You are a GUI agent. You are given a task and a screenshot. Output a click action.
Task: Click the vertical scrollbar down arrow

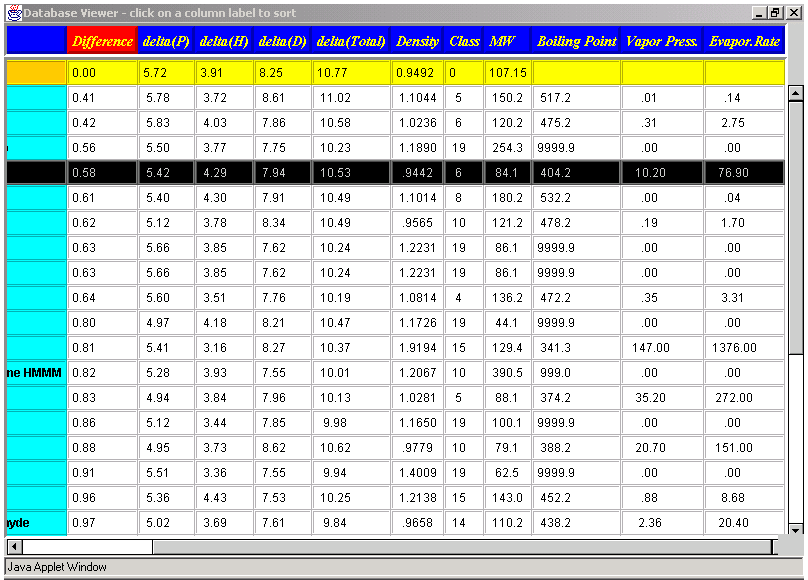tap(796, 529)
